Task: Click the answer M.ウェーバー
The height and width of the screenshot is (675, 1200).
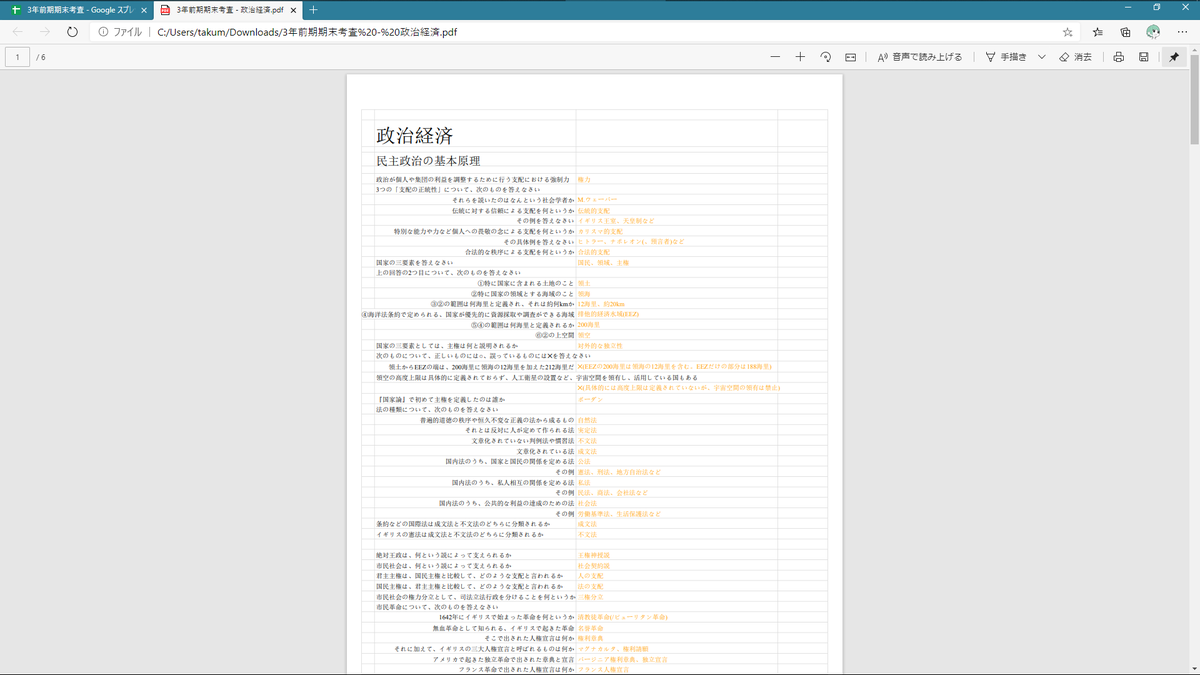Action: [x=598, y=200]
